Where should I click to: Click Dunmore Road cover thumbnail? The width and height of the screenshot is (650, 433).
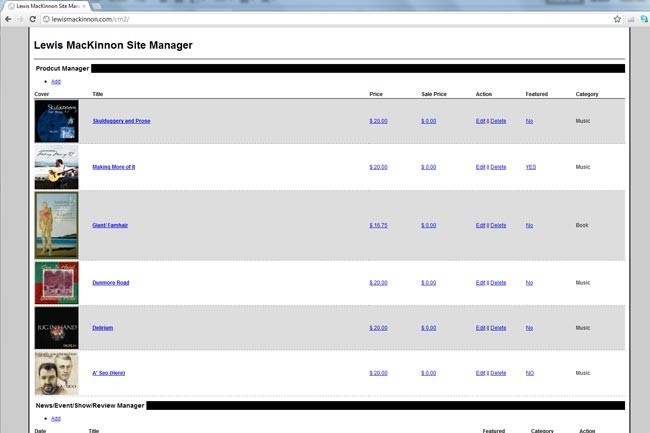[x=56, y=283]
